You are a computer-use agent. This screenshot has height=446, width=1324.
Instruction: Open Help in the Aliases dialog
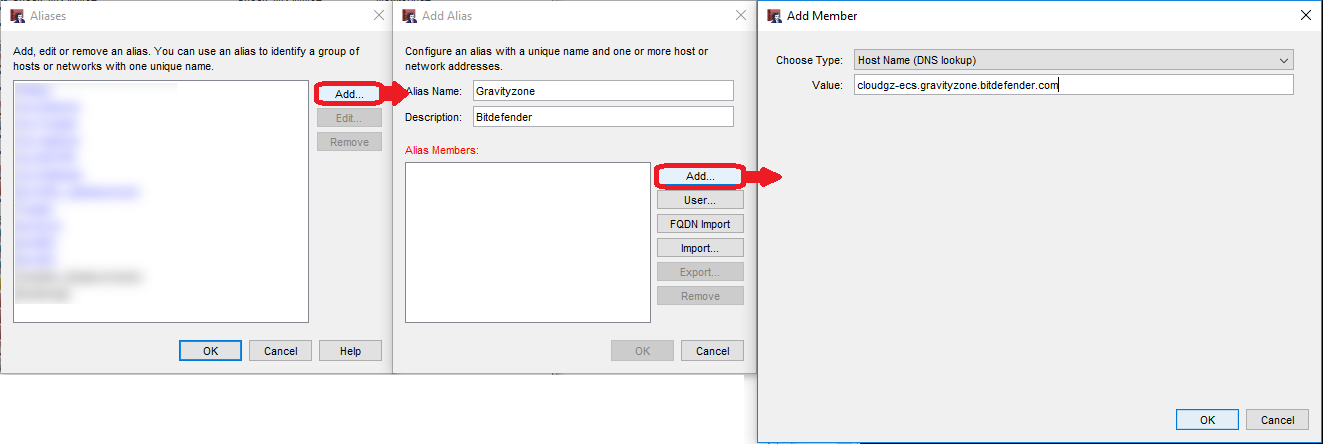pos(350,351)
